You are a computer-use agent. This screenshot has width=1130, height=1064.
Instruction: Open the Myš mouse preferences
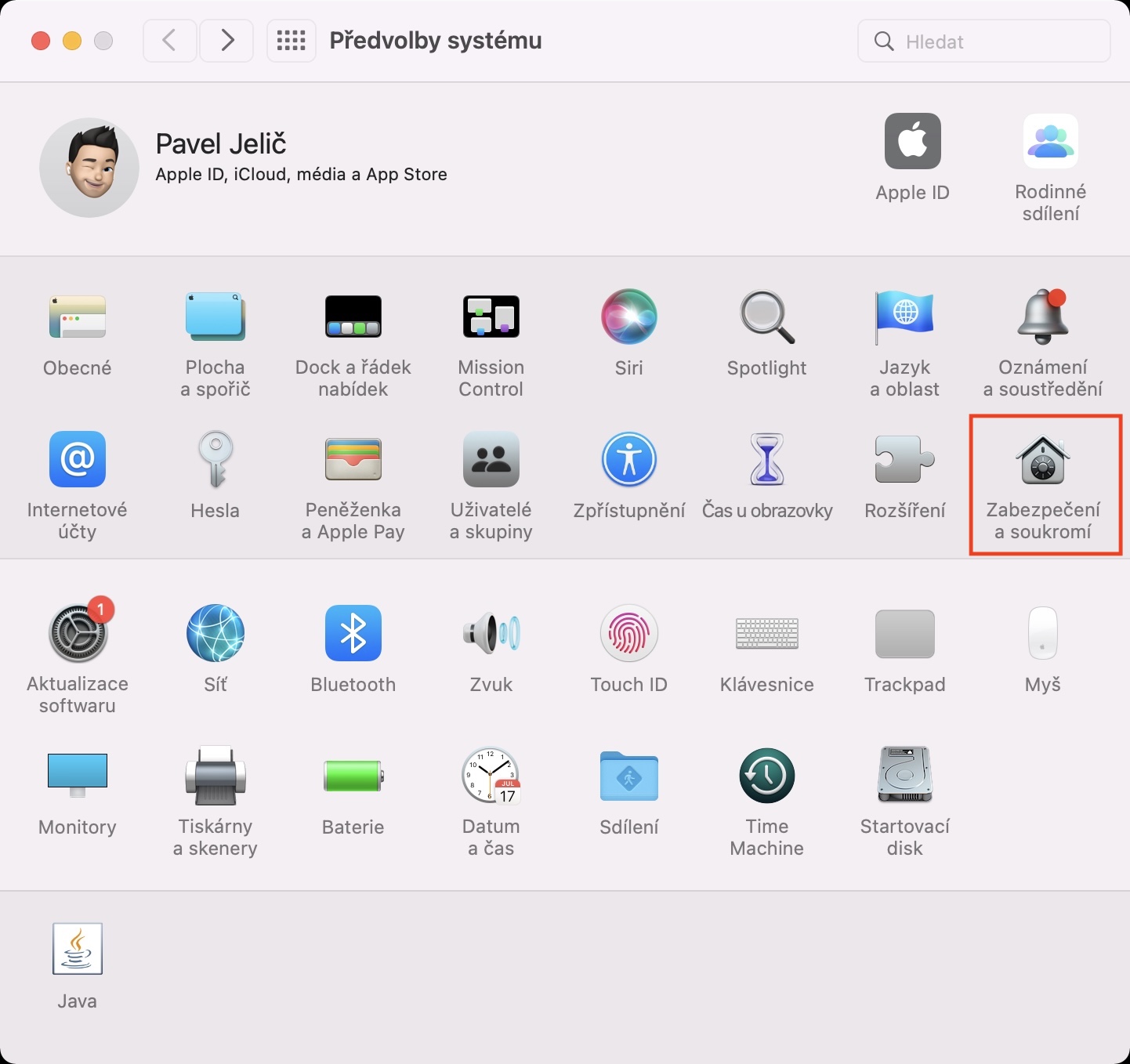(1043, 633)
